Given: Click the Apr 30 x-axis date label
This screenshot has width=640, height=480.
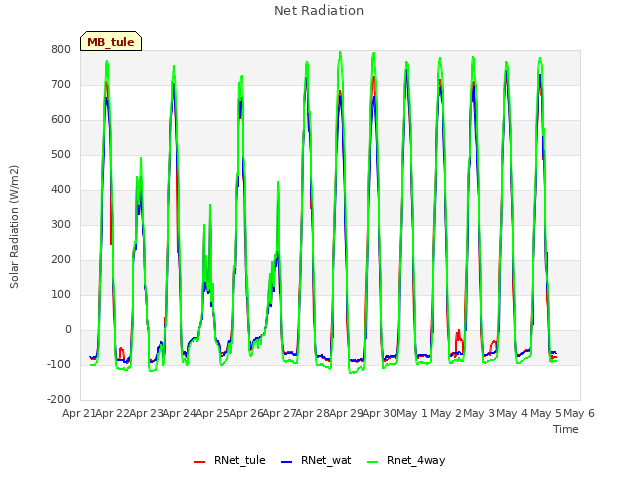Looking at the screenshot, I should (x=380, y=413).
